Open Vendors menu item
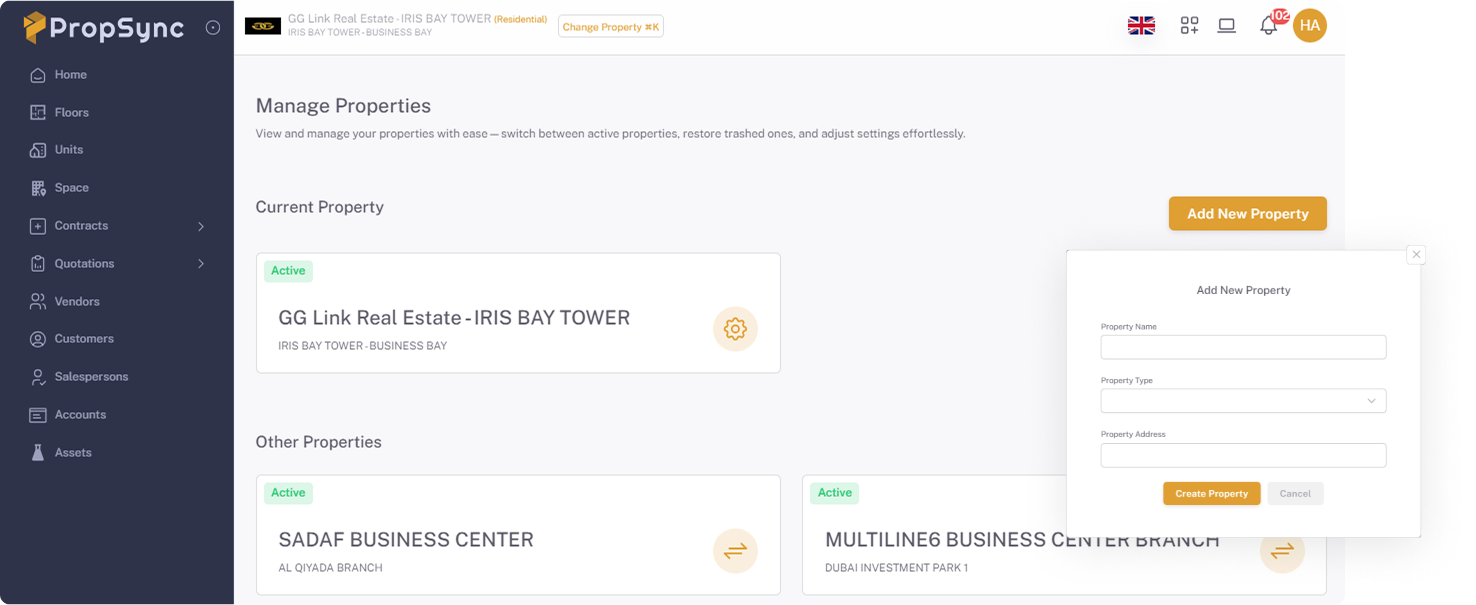 point(77,302)
